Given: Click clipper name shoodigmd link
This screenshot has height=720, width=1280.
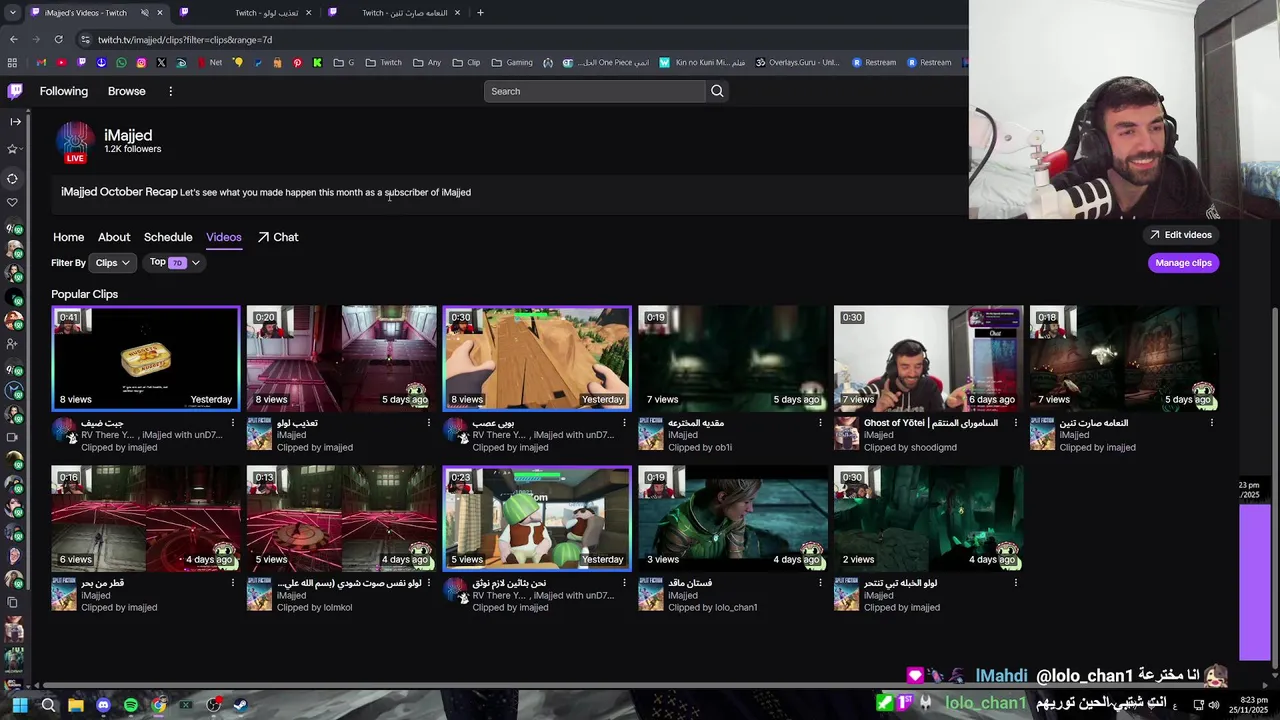Looking at the screenshot, I should (934, 448).
